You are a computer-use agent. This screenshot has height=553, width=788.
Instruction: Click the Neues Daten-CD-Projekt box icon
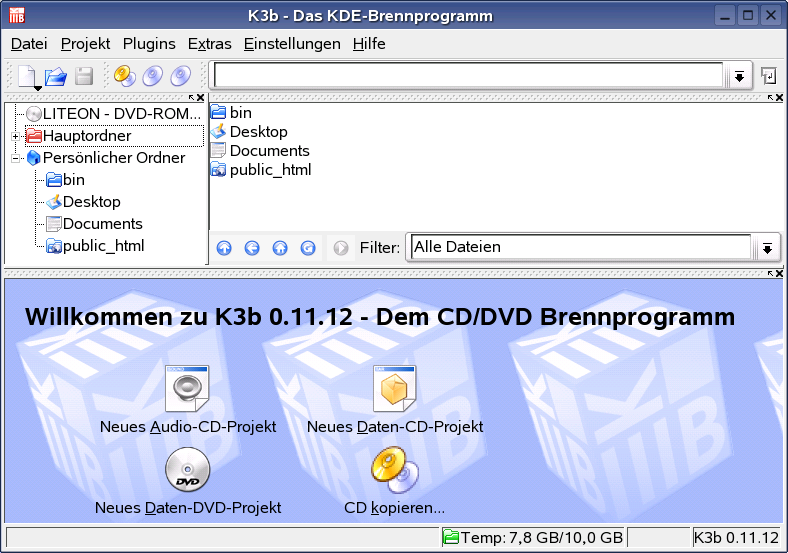click(395, 389)
